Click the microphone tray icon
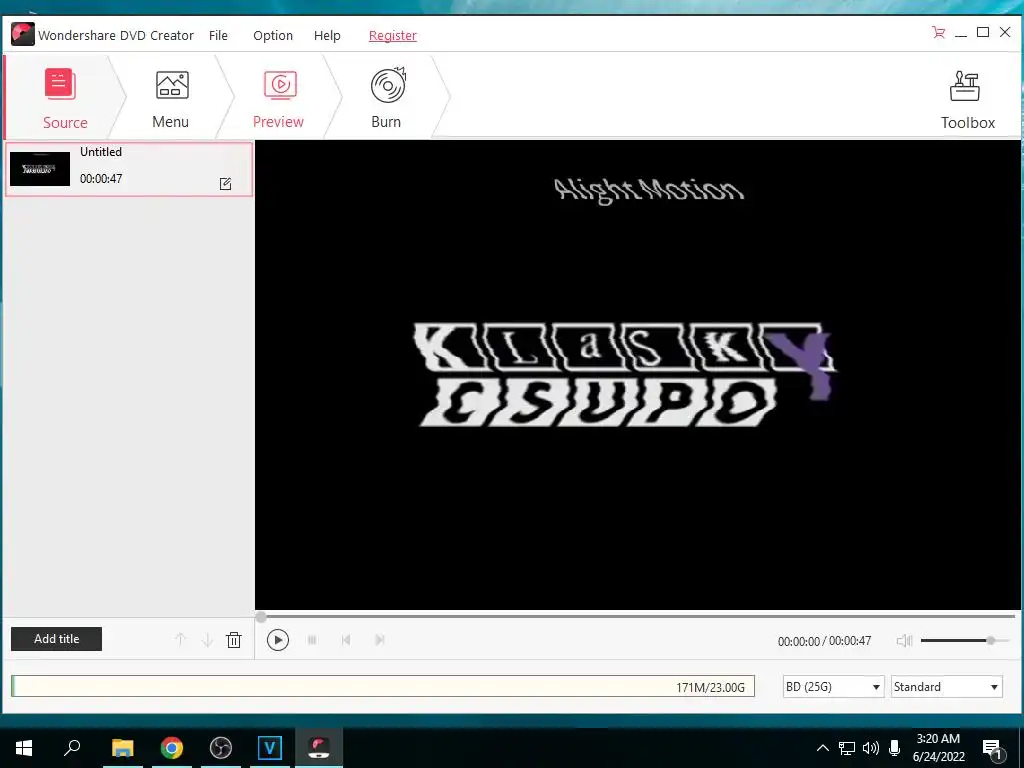 tap(895, 748)
